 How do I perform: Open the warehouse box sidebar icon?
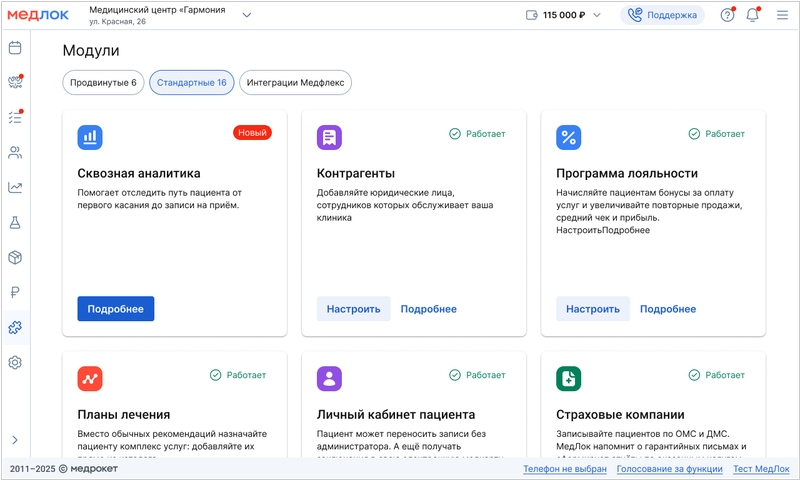15,257
